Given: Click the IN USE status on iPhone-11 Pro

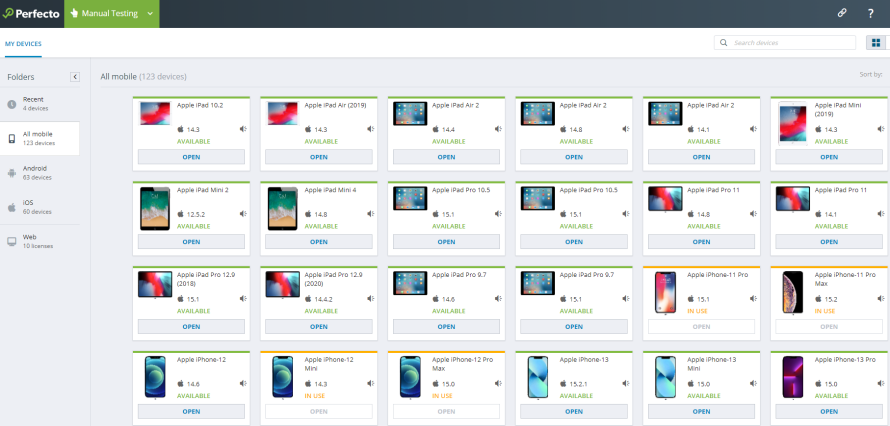Looking at the screenshot, I should pos(698,311).
